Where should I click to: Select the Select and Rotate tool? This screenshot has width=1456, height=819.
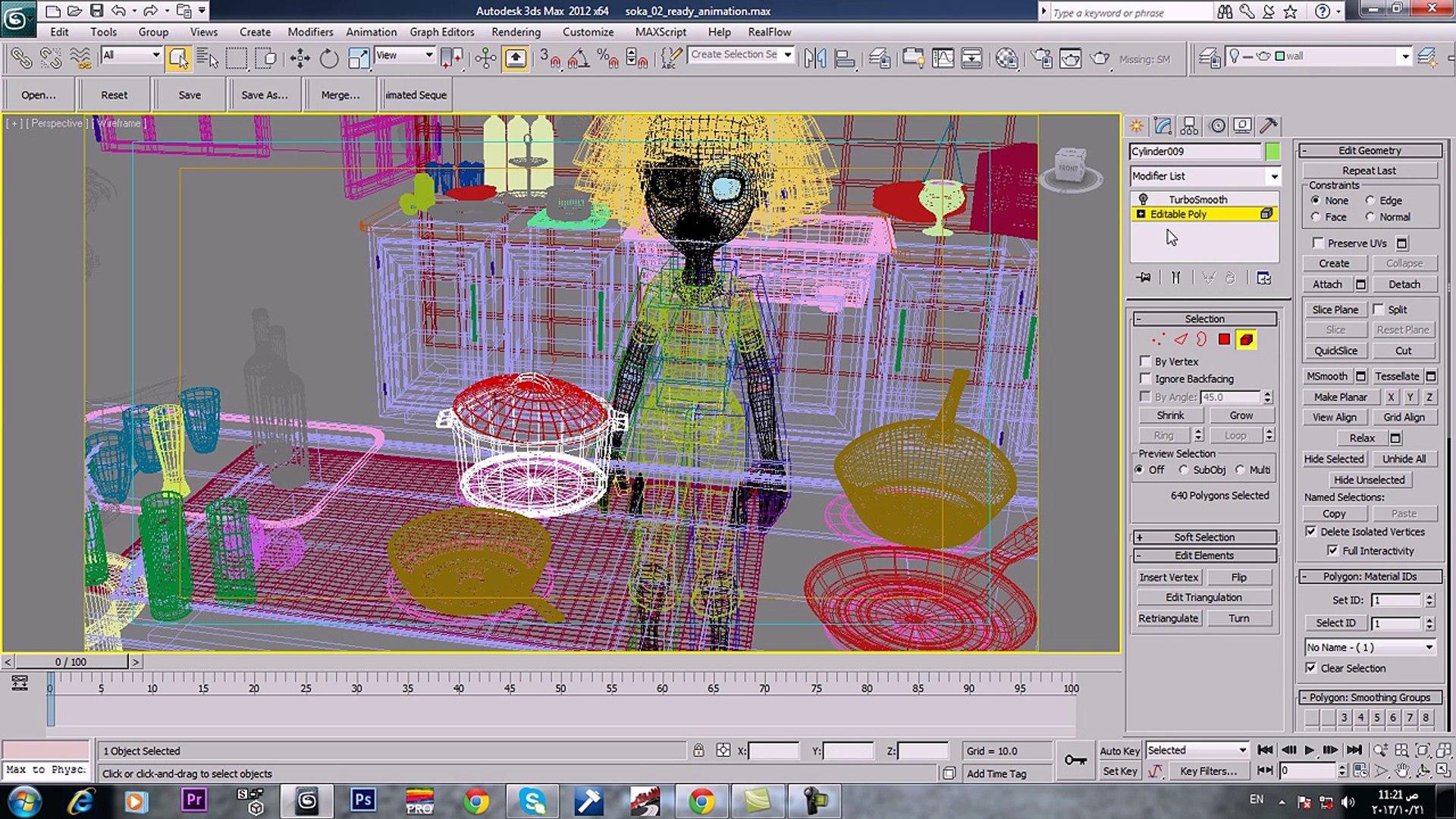click(328, 58)
